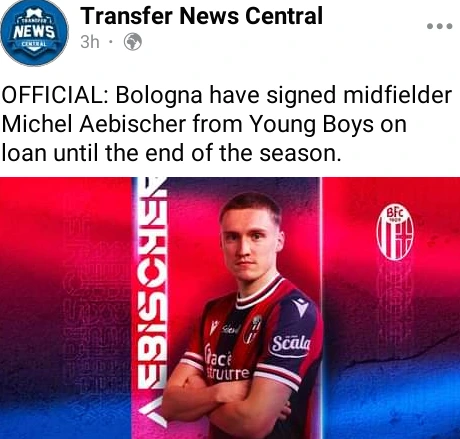Screen dimensions: 460x439
Task: Click the Transfer News Central page name
Action: click(x=201, y=16)
